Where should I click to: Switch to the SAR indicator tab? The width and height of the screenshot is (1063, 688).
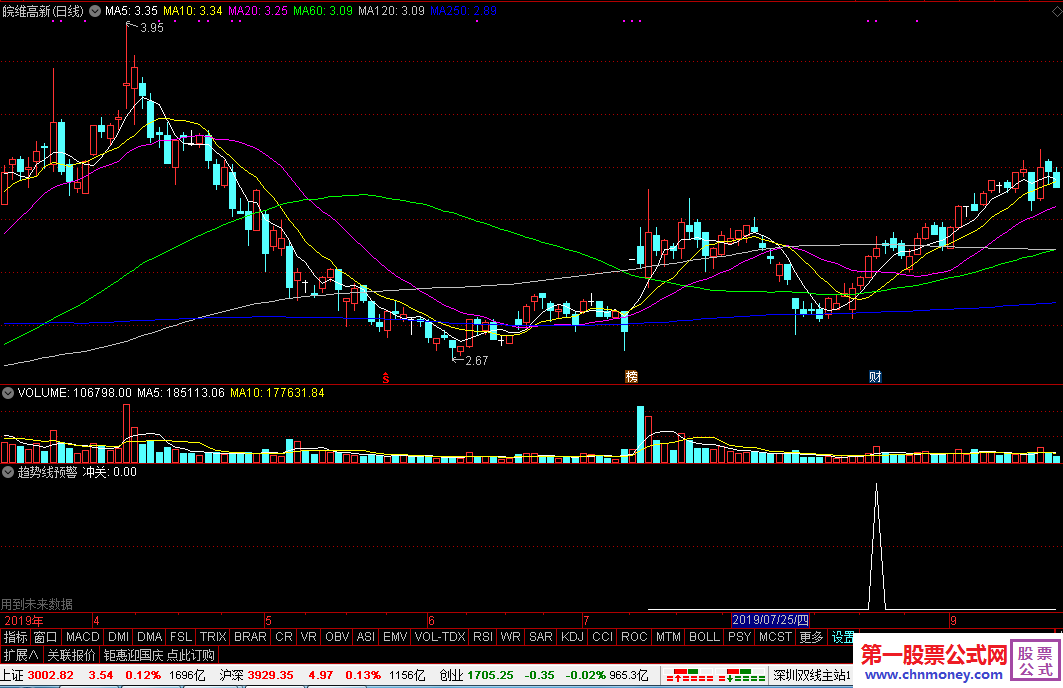click(541, 637)
